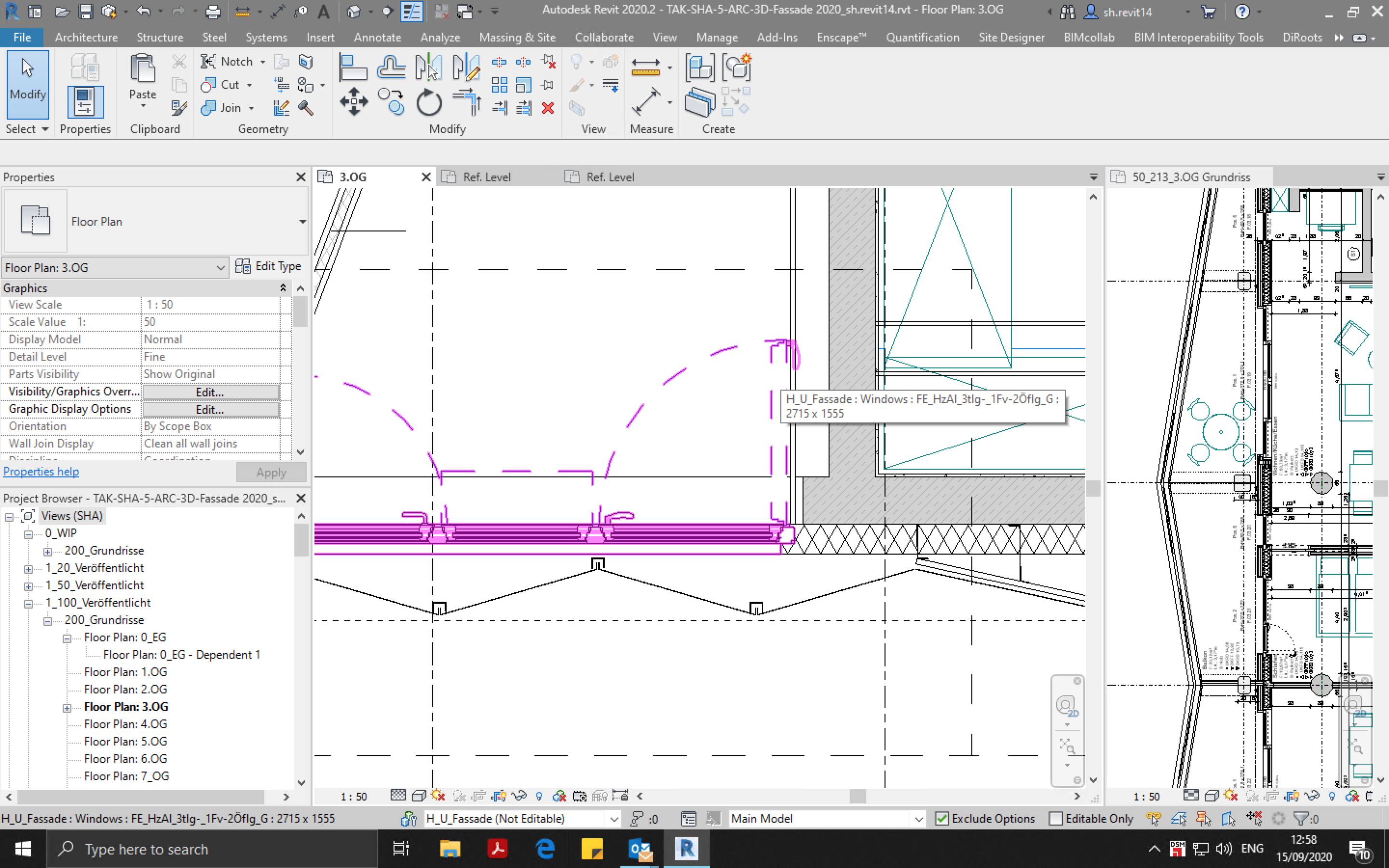The image size is (1389, 868).
Task: Open the Annotate ribbon tab
Action: tap(377, 37)
